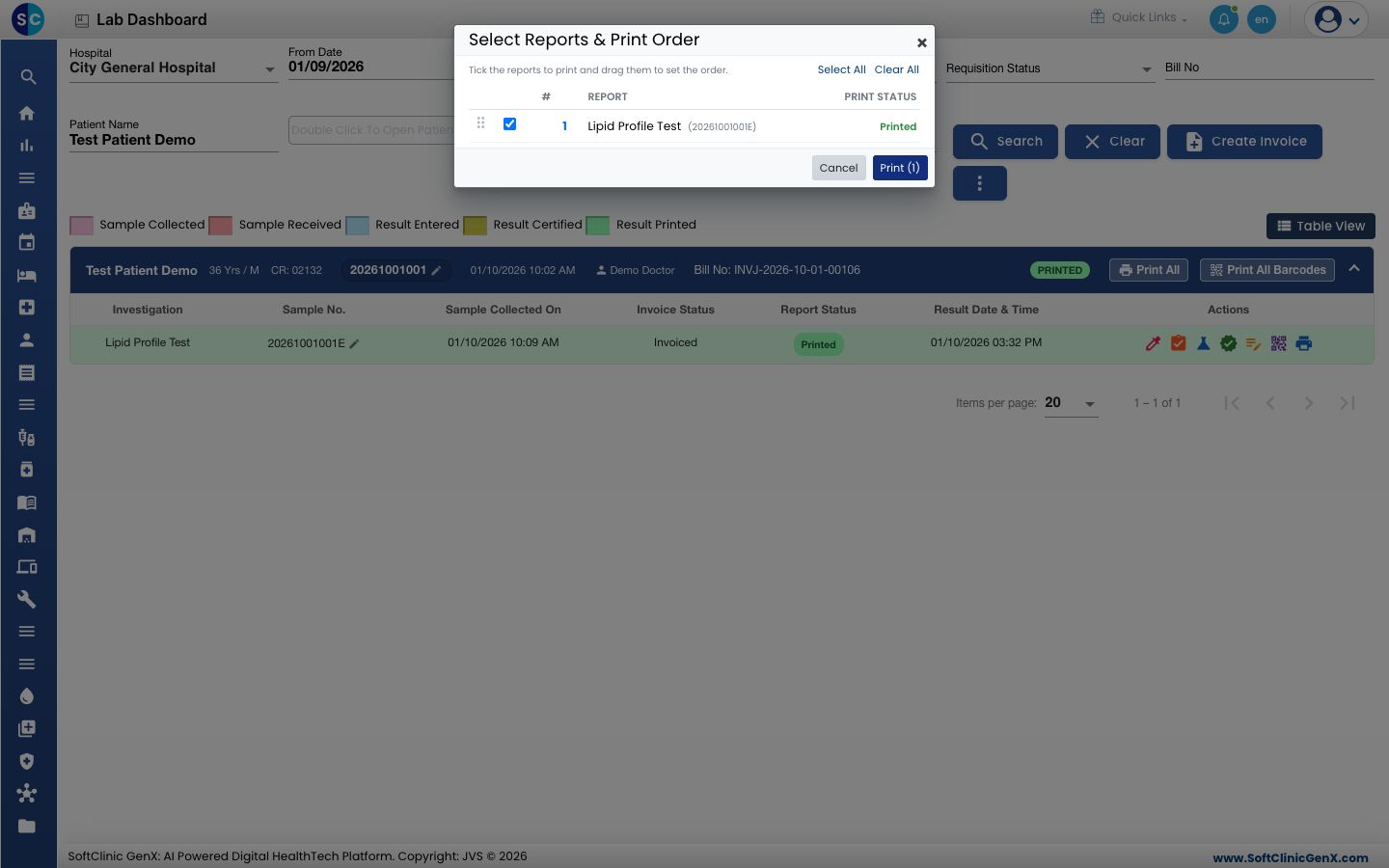The height and width of the screenshot is (868, 1389).
Task: Edit sample number 20261001E pencil icon
Action: [354, 343]
